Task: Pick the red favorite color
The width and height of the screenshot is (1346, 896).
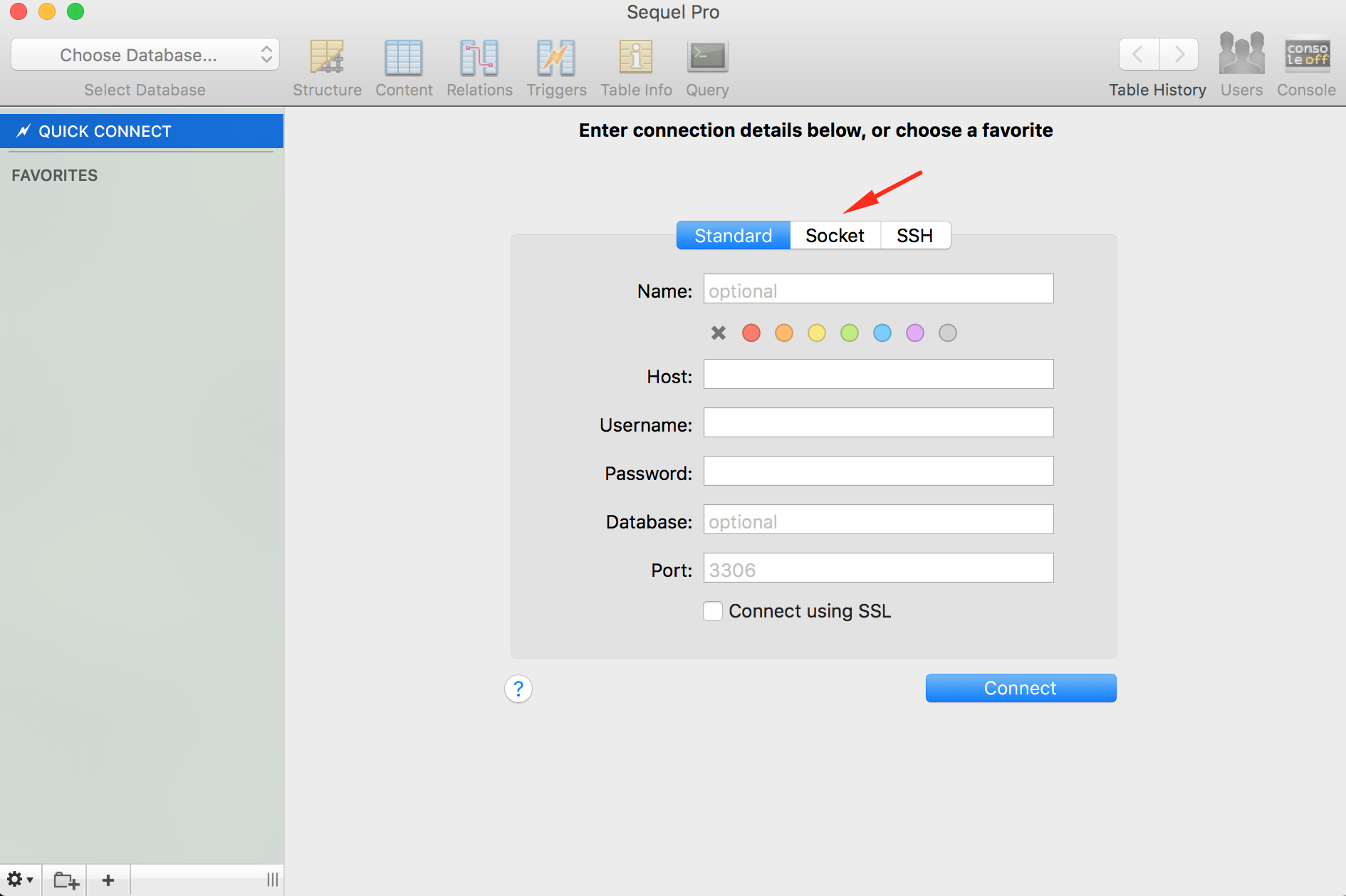Action: pyautogui.click(x=751, y=333)
